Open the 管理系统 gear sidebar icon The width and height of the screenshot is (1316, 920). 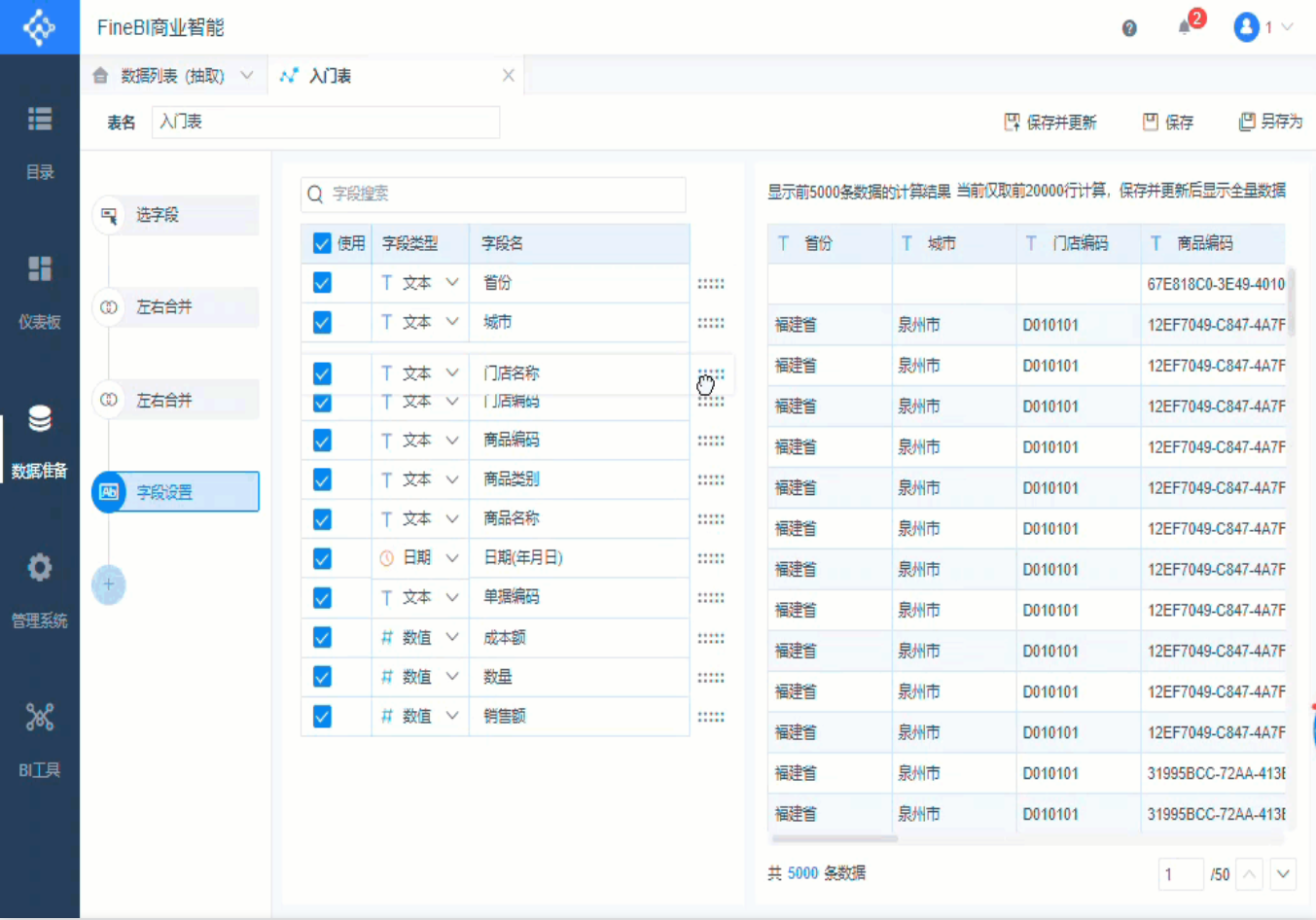pyautogui.click(x=40, y=567)
